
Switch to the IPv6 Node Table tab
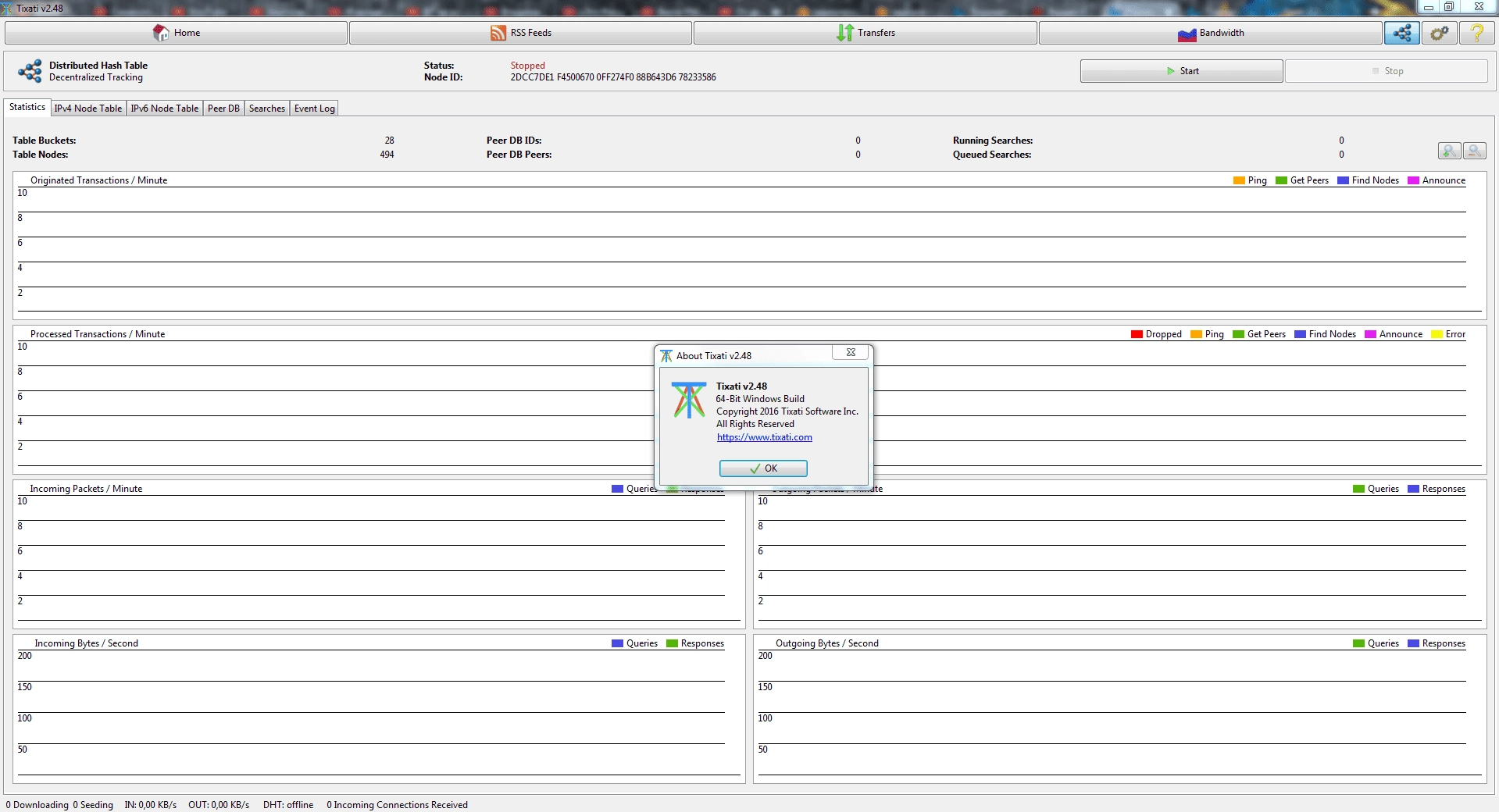coord(165,109)
